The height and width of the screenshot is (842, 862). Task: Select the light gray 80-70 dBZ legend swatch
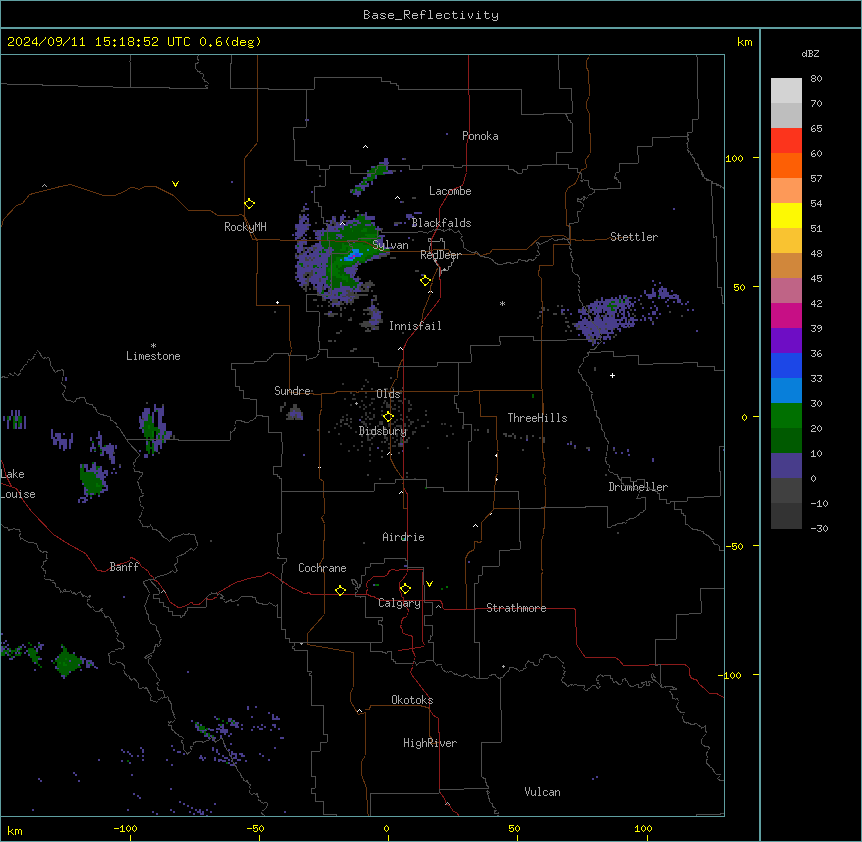(786, 91)
